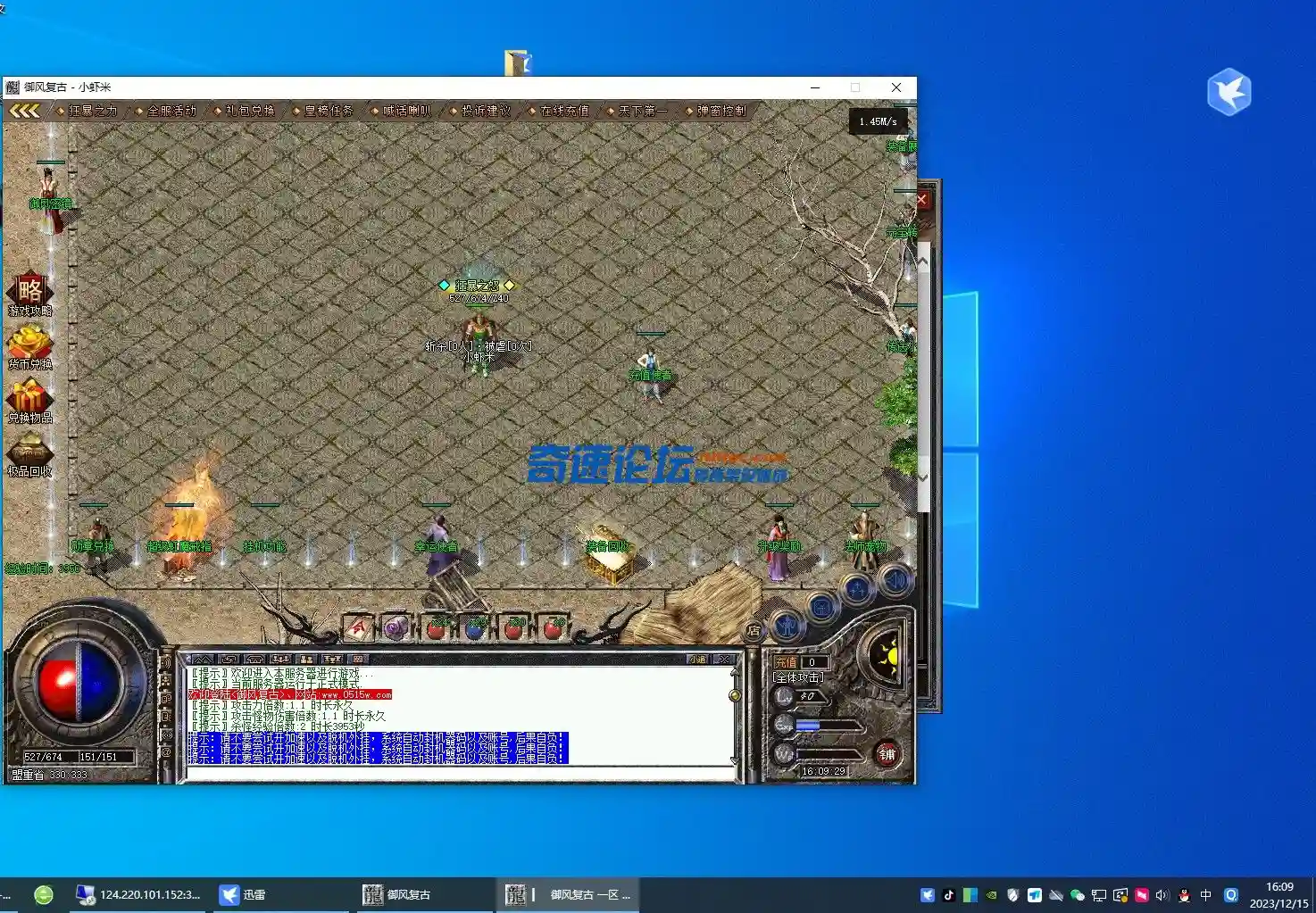
Task: Switch to the 124.220.101.152 remote desktop taskbar item
Action: (139, 894)
